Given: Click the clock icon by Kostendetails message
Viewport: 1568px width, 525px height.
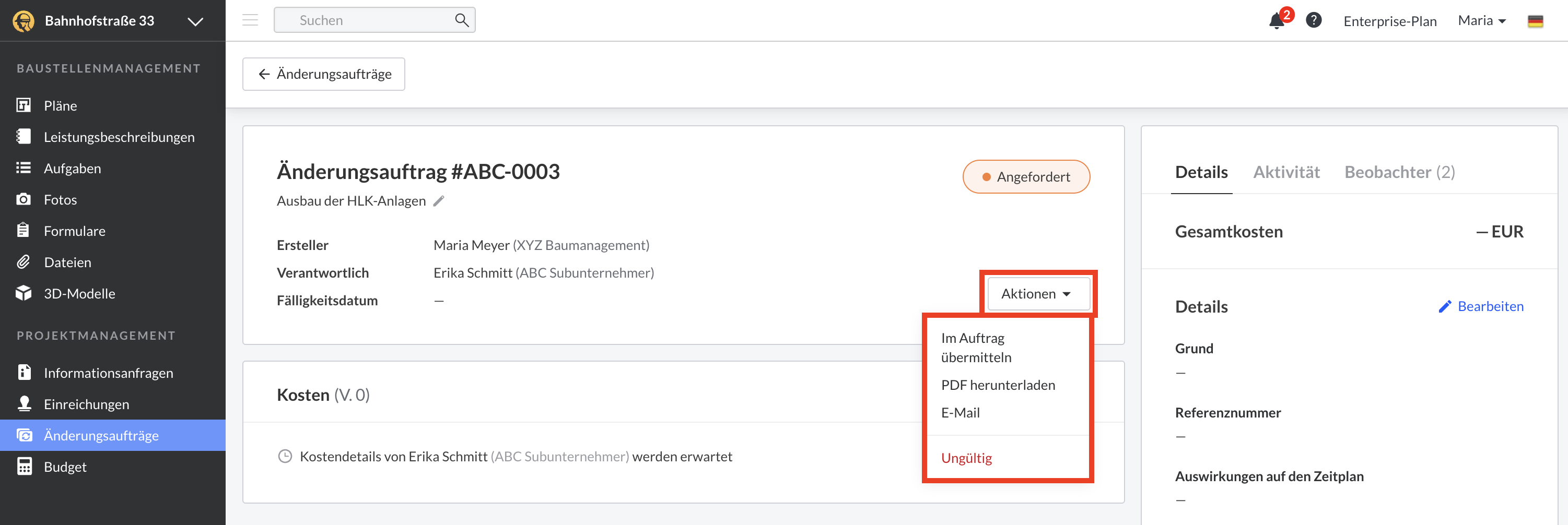Looking at the screenshot, I should pos(285,456).
